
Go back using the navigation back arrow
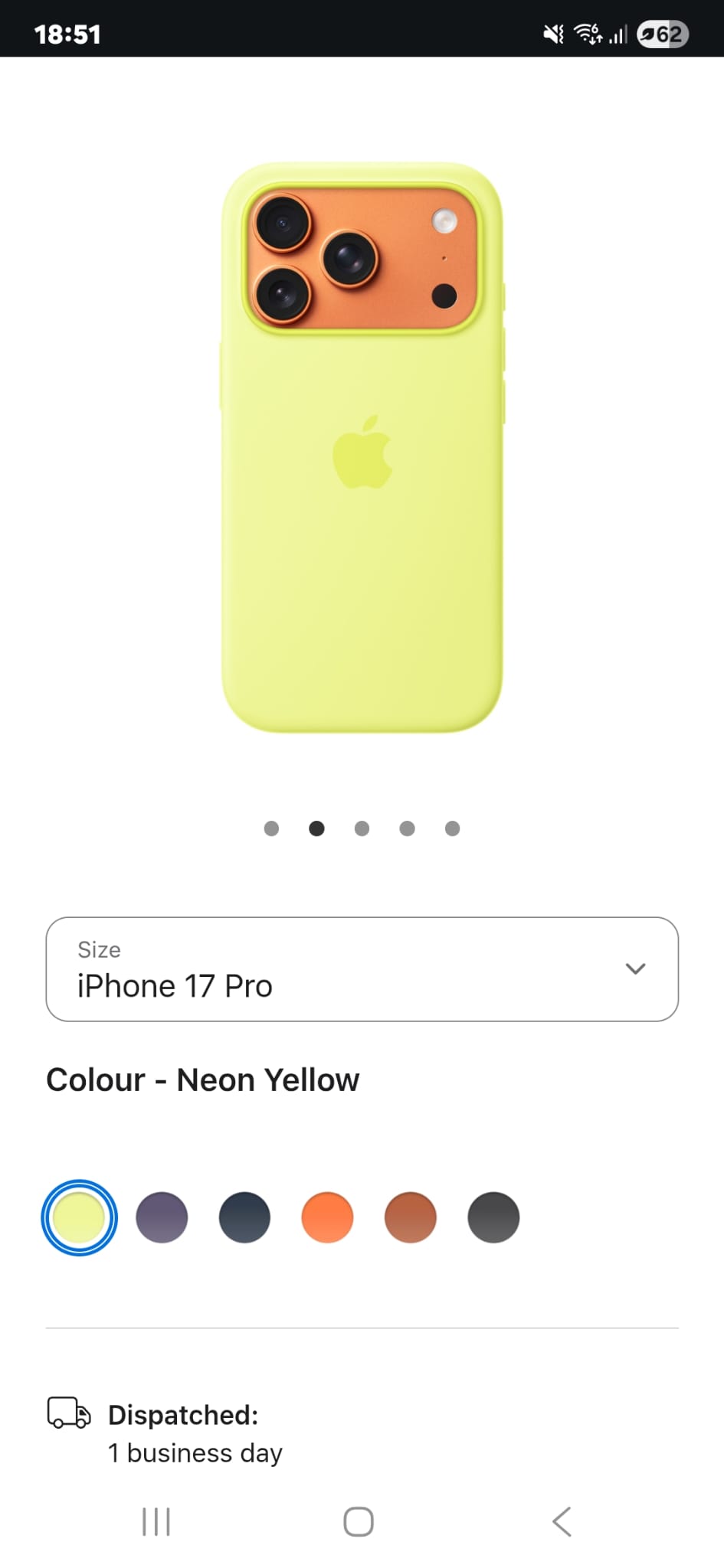562,1521
